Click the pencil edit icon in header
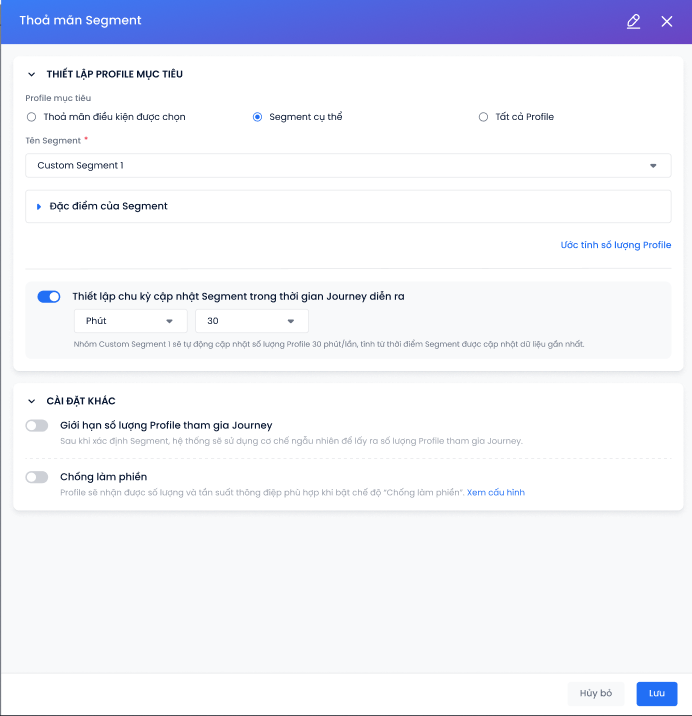Screen dimensions: 692x716 [633, 21]
